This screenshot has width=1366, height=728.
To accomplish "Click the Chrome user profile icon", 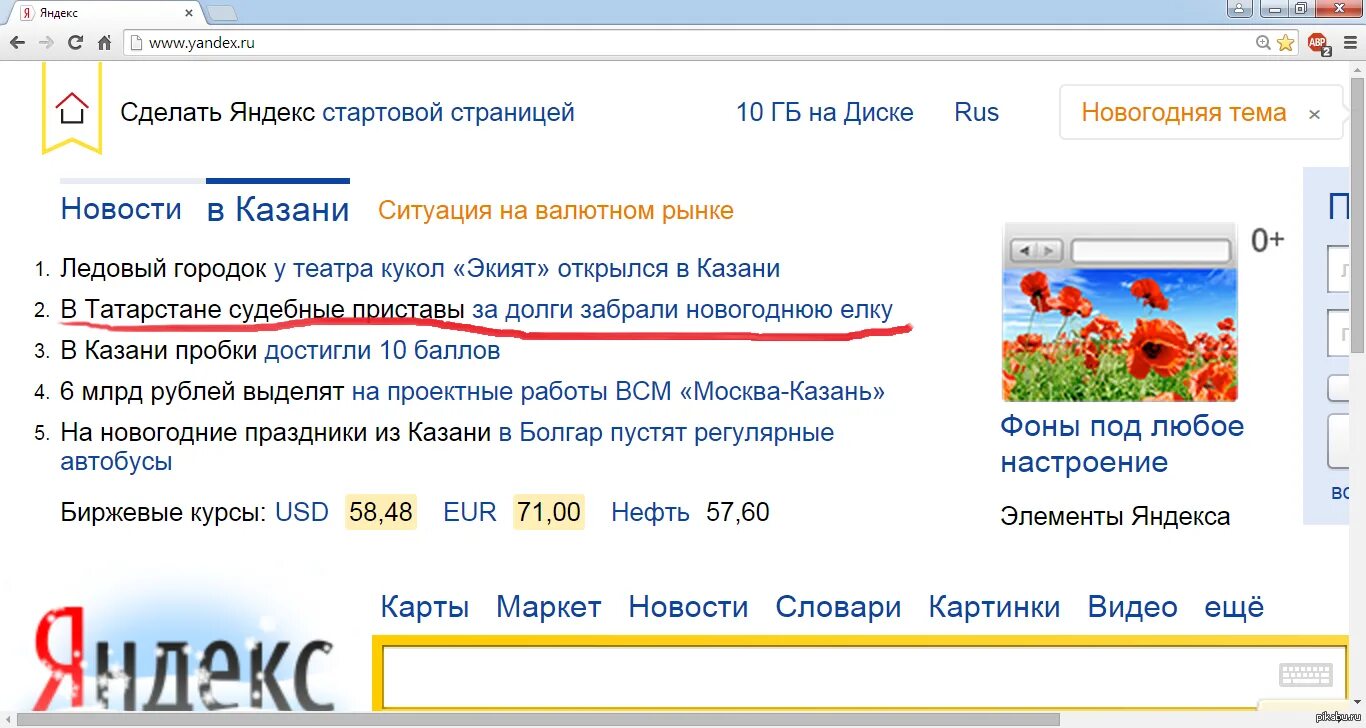I will pyautogui.click(x=1239, y=8).
